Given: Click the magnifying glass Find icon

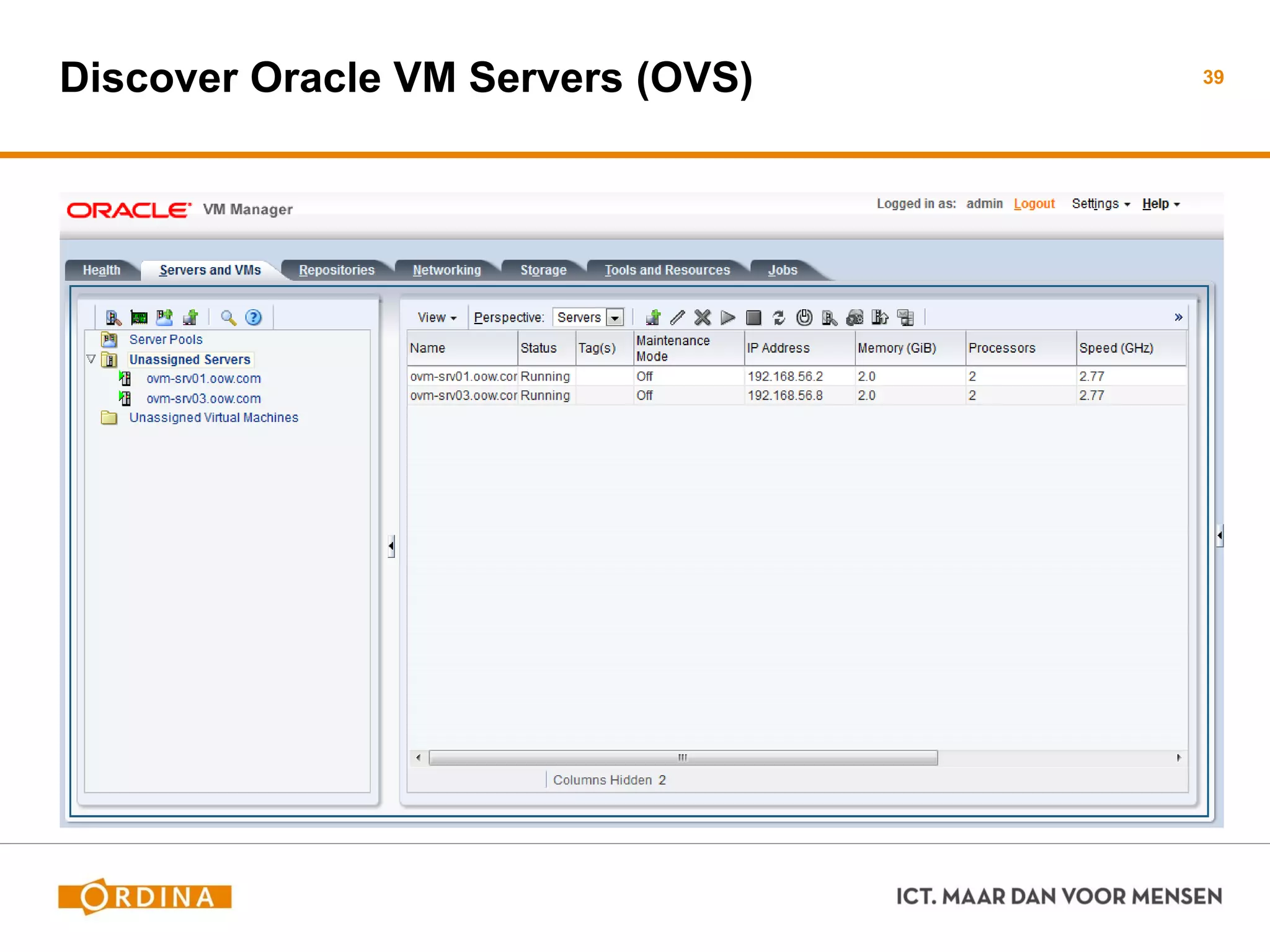Looking at the screenshot, I should coord(228,318).
